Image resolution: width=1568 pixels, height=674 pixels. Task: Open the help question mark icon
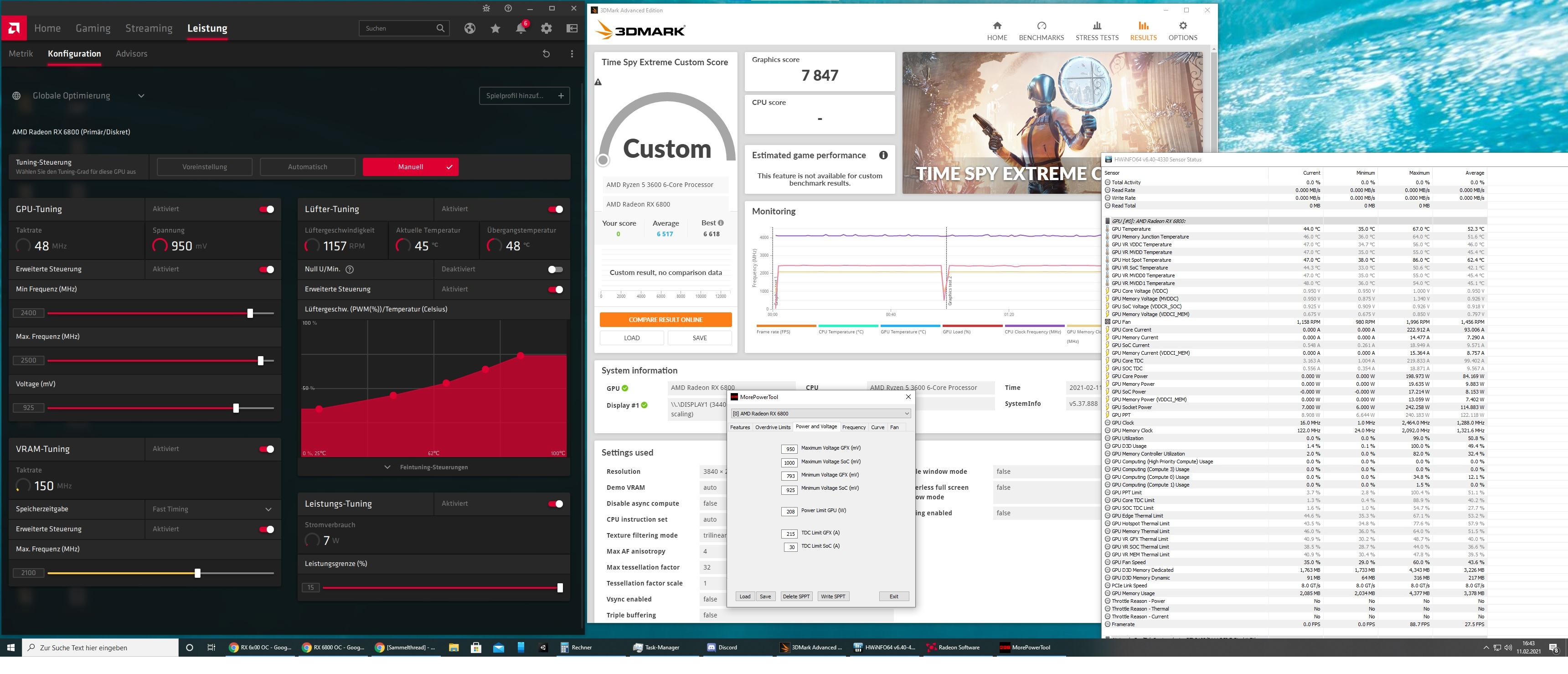coord(508,9)
